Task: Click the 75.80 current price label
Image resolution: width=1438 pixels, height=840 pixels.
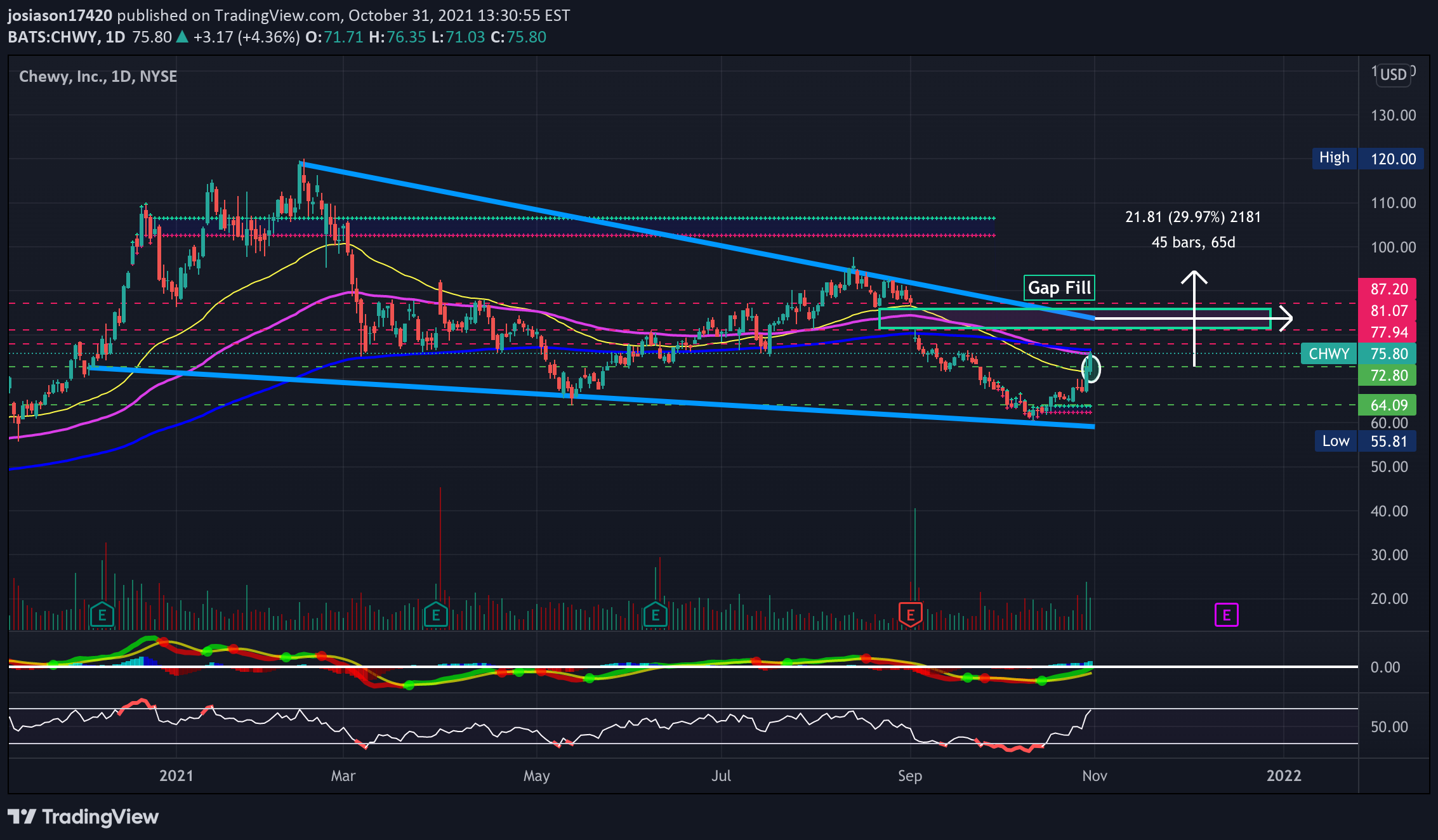Action: 1389,353
